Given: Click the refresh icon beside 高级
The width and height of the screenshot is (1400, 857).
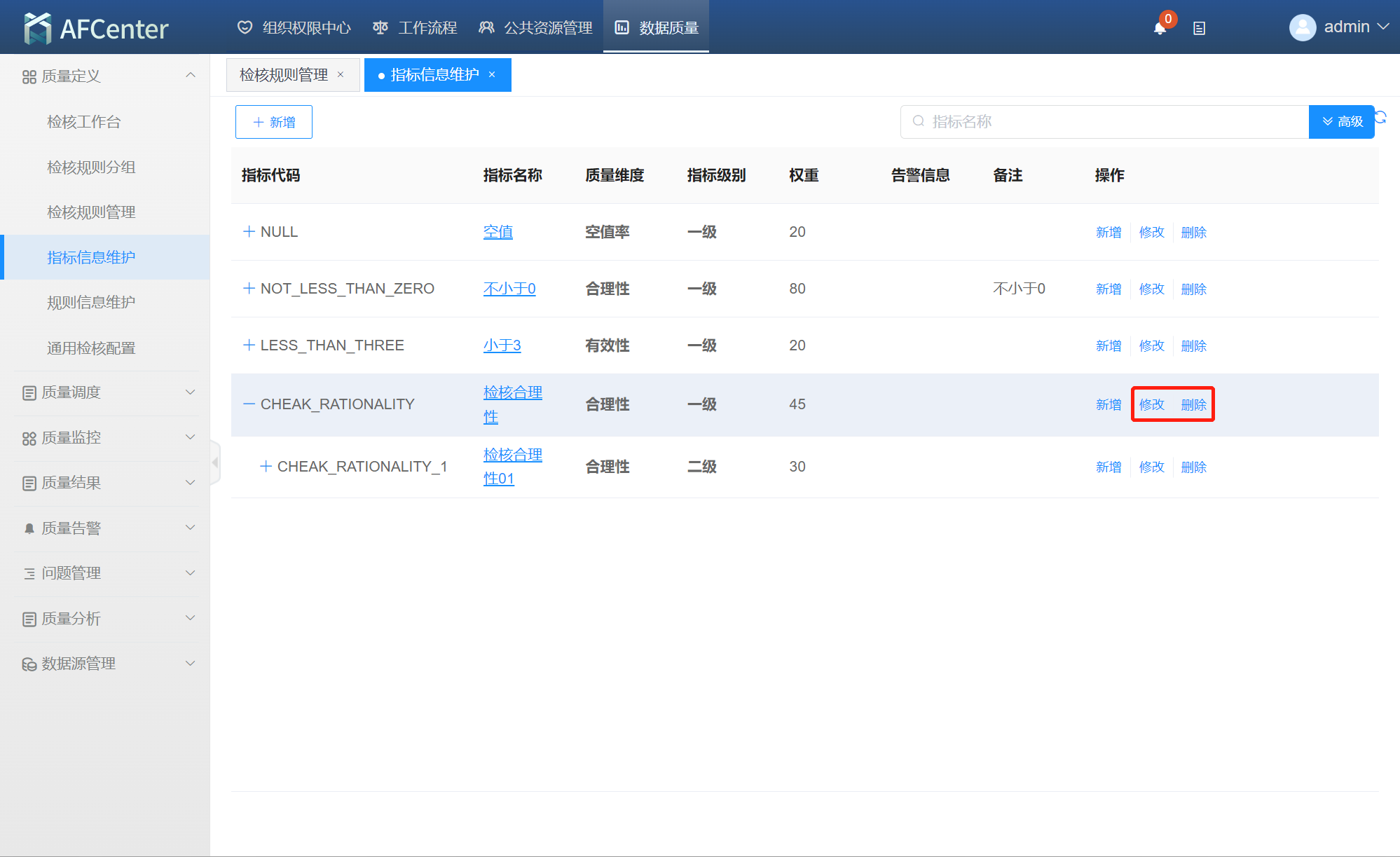Looking at the screenshot, I should pyautogui.click(x=1381, y=117).
